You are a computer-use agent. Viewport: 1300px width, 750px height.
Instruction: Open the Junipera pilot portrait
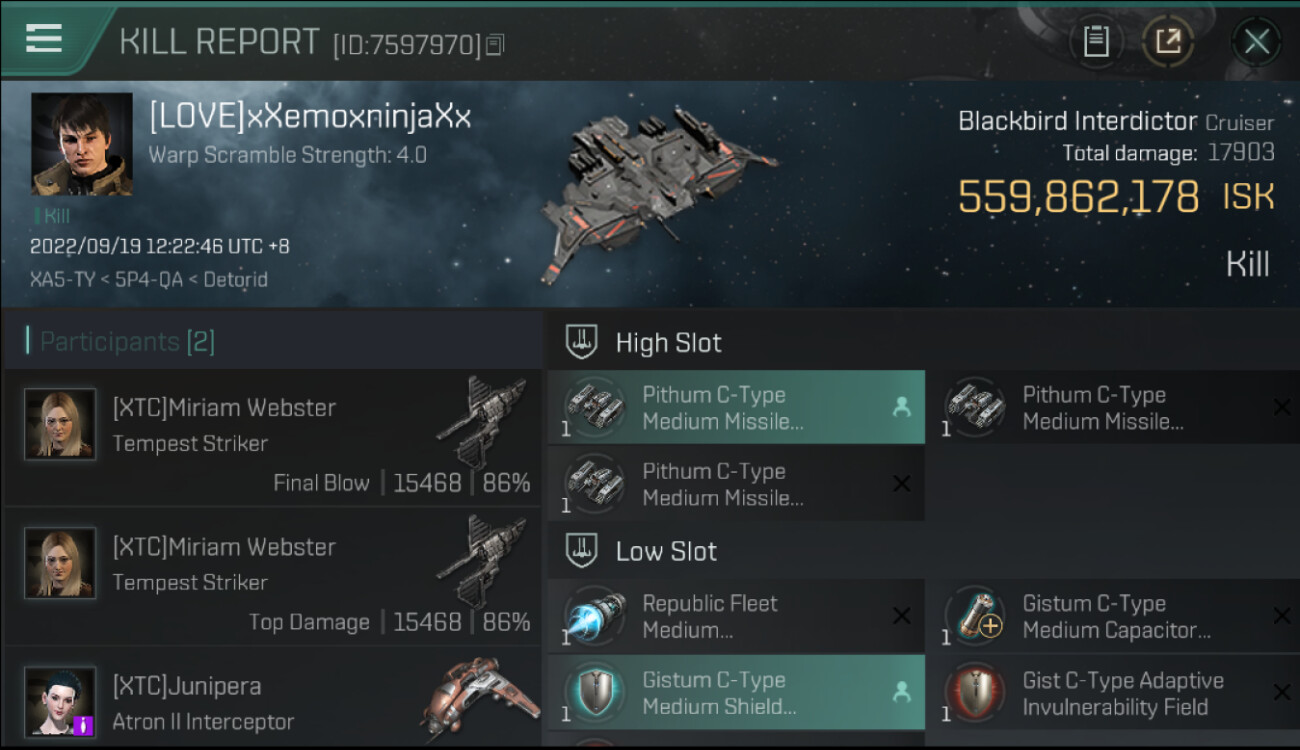click(x=60, y=702)
